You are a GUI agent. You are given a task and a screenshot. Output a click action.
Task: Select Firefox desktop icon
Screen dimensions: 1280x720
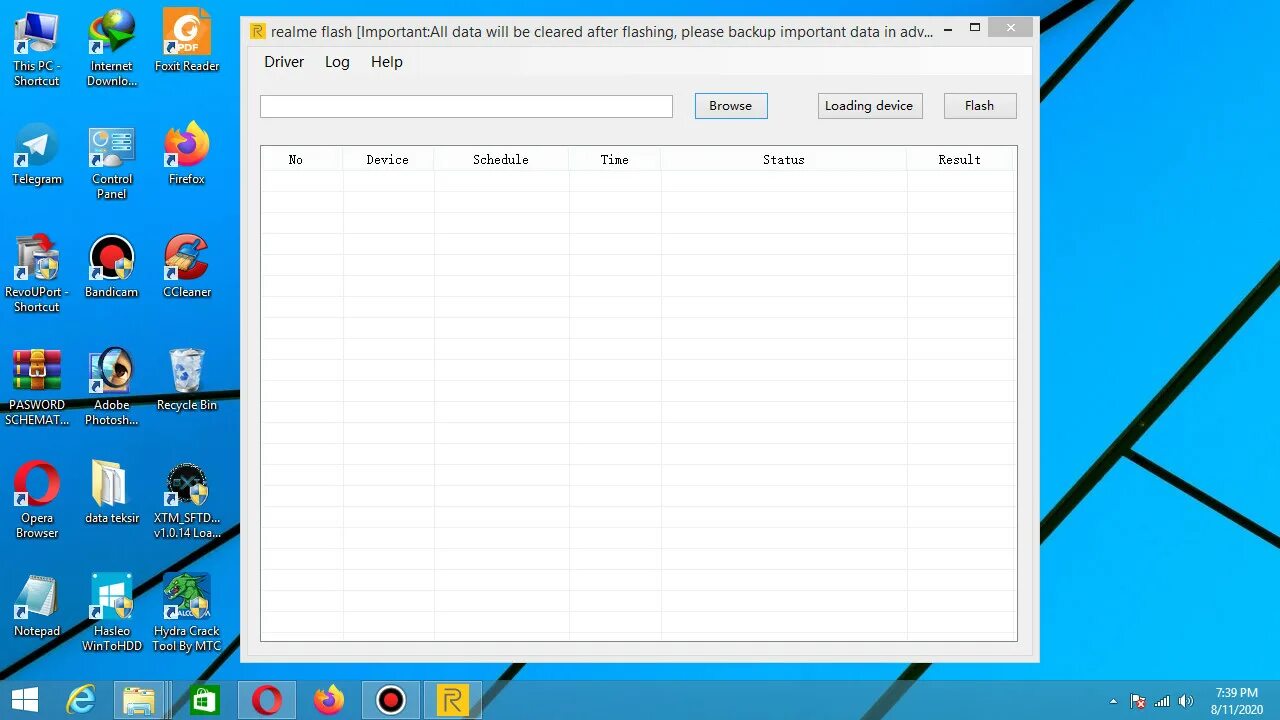(x=187, y=154)
